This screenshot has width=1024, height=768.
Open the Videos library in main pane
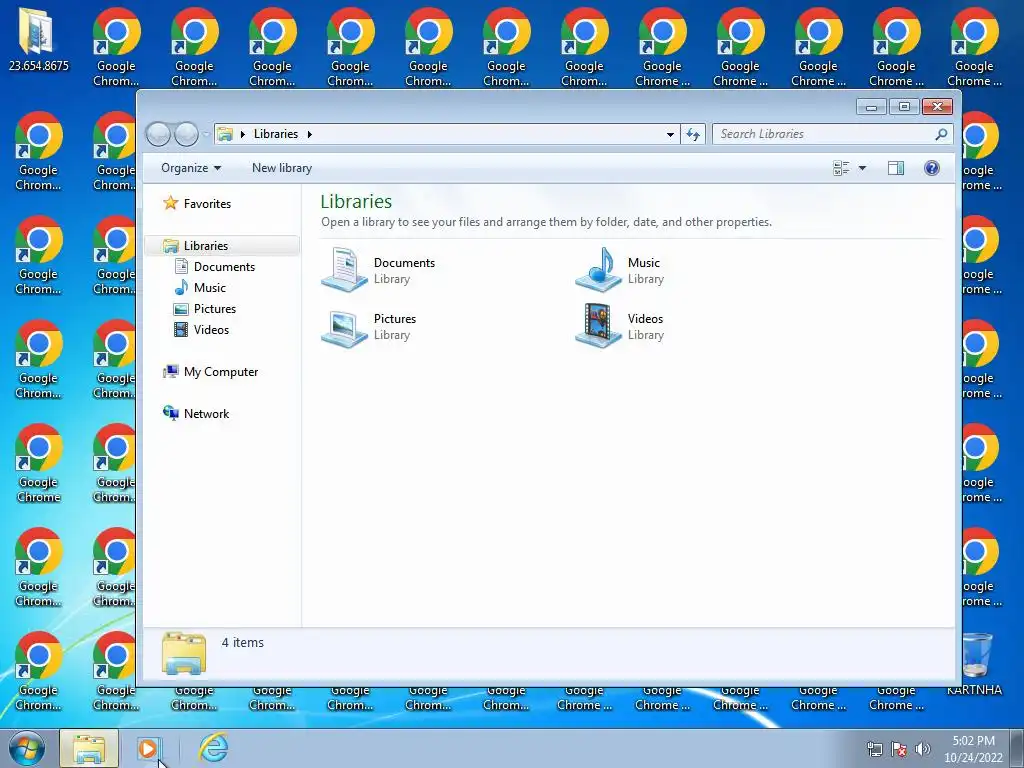620,326
